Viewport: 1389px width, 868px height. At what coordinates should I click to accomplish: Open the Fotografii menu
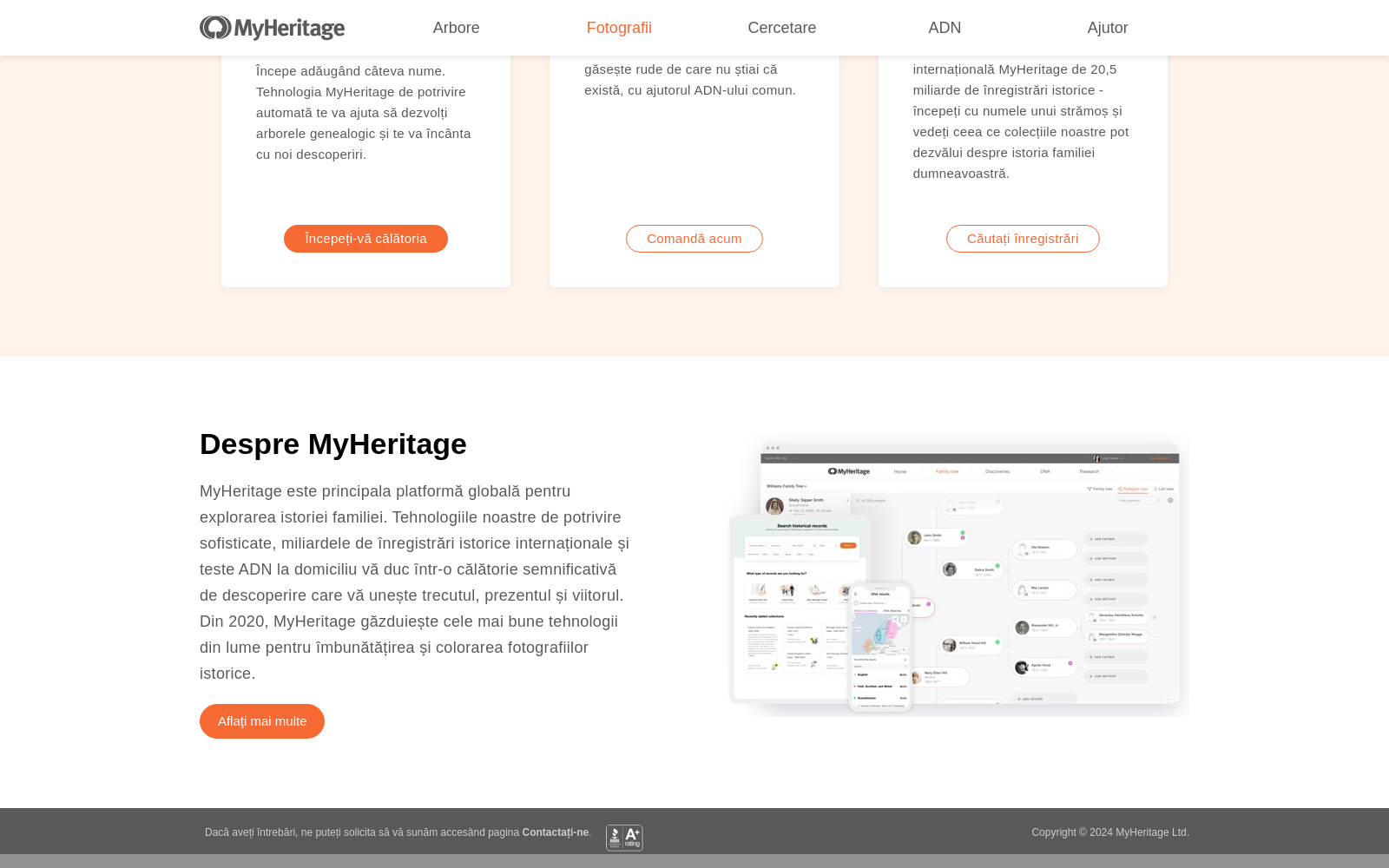(619, 28)
